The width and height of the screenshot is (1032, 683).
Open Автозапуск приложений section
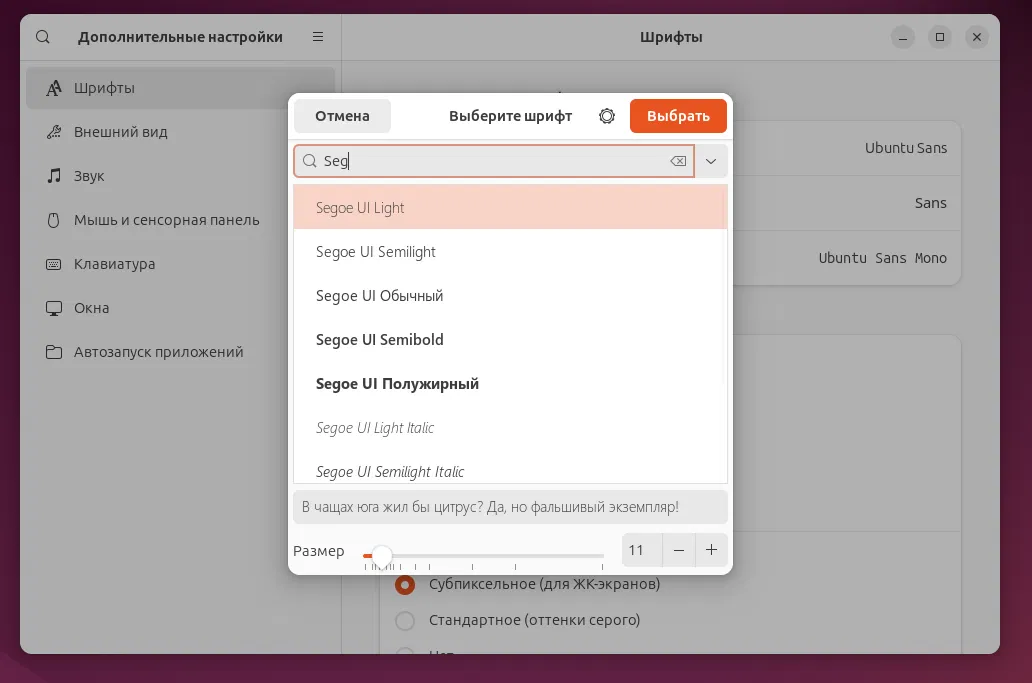[180, 352]
